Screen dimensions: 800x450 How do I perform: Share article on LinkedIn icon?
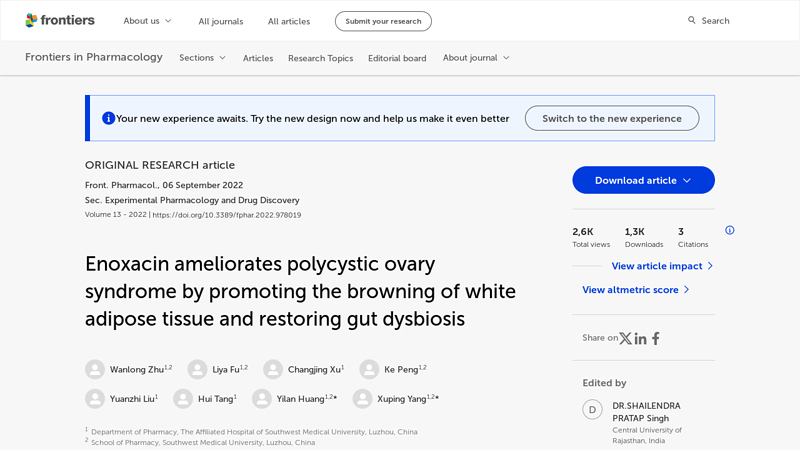(640, 338)
